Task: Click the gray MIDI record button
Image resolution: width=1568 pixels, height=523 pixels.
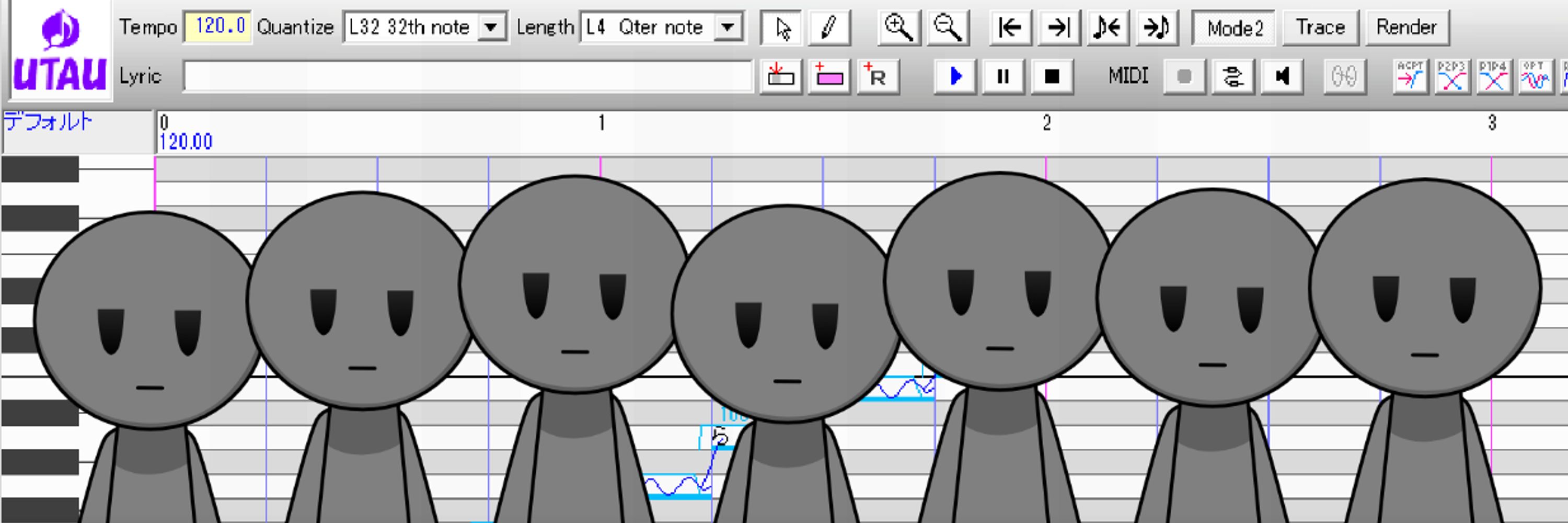Action: [1184, 77]
